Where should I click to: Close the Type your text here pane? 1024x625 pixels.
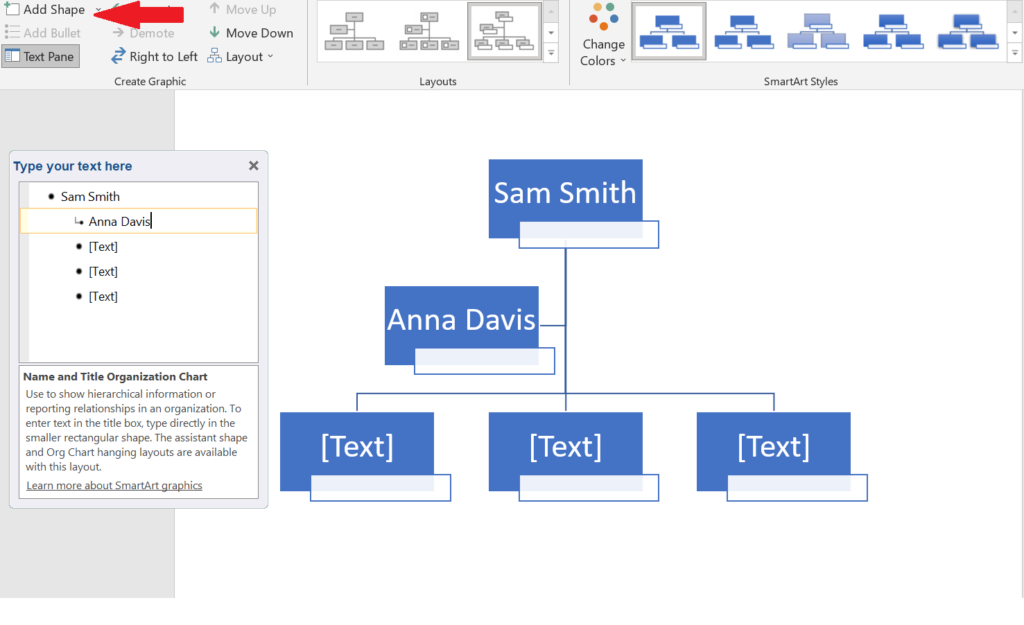(x=253, y=166)
